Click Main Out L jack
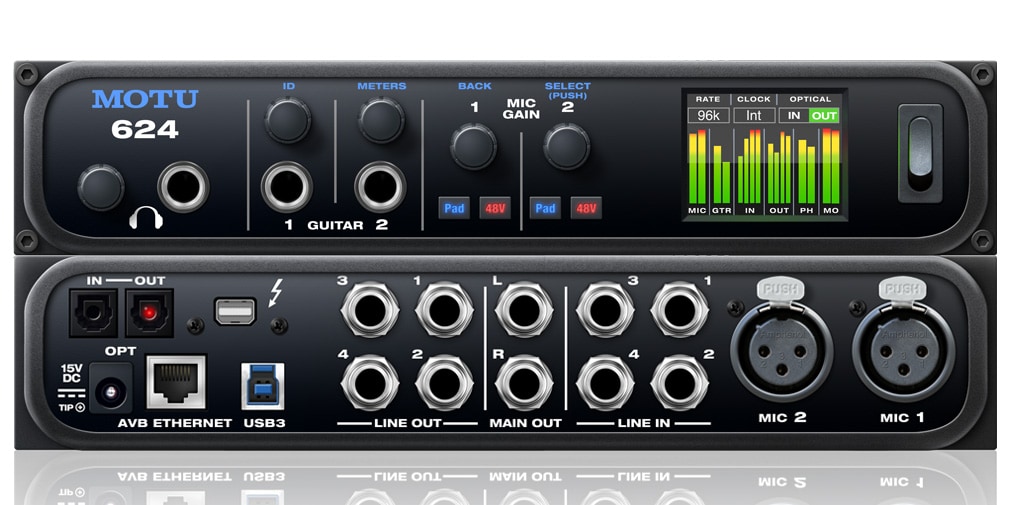The height and width of the screenshot is (505, 1011). (524, 310)
